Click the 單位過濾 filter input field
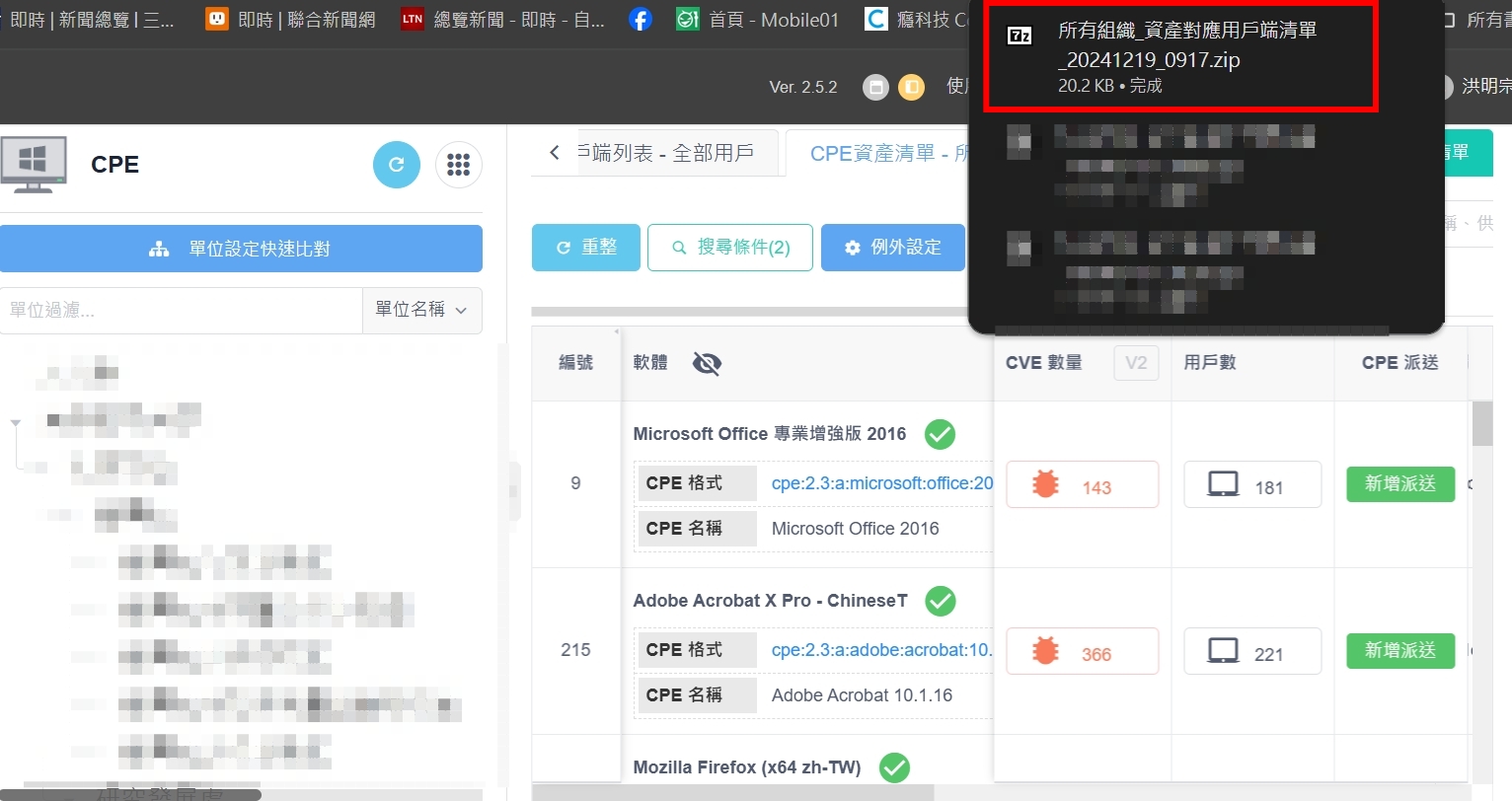 pos(182,310)
